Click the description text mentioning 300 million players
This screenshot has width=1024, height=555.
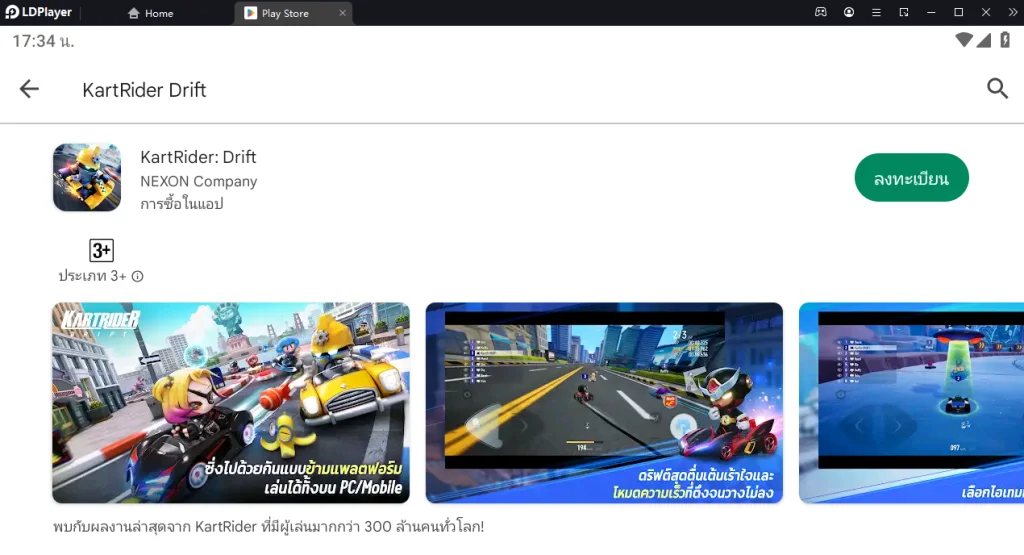pyautogui.click(x=268, y=526)
